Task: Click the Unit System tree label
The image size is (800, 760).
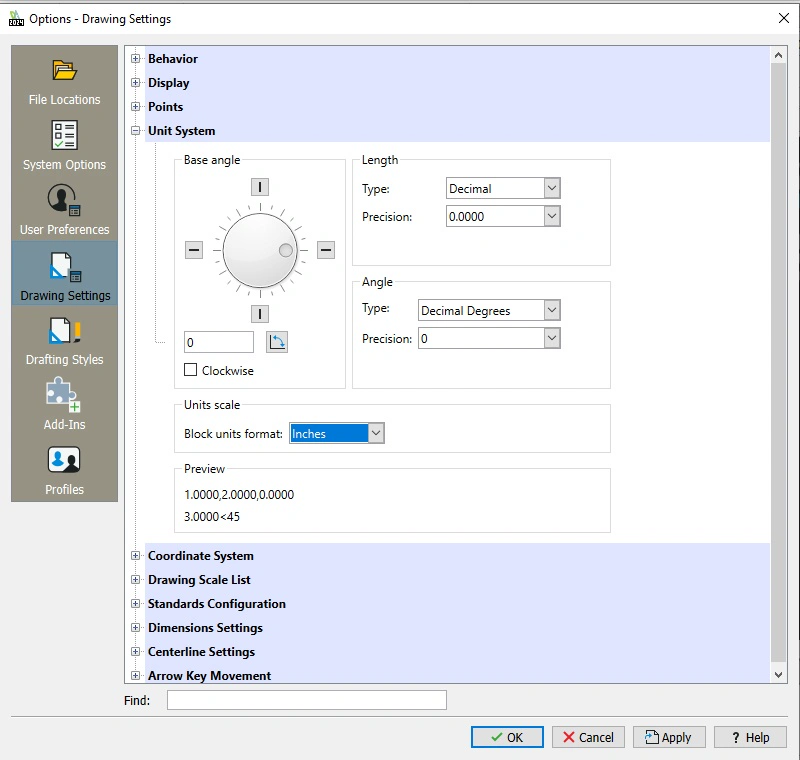Action: (x=182, y=131)
